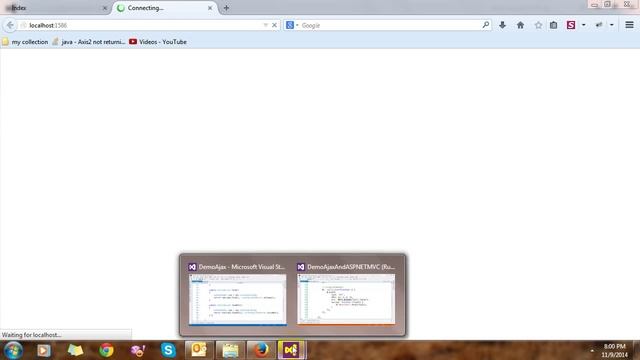Open the green notes taskbar icon
Screen dimensions: 640x360
pos(75,350)
